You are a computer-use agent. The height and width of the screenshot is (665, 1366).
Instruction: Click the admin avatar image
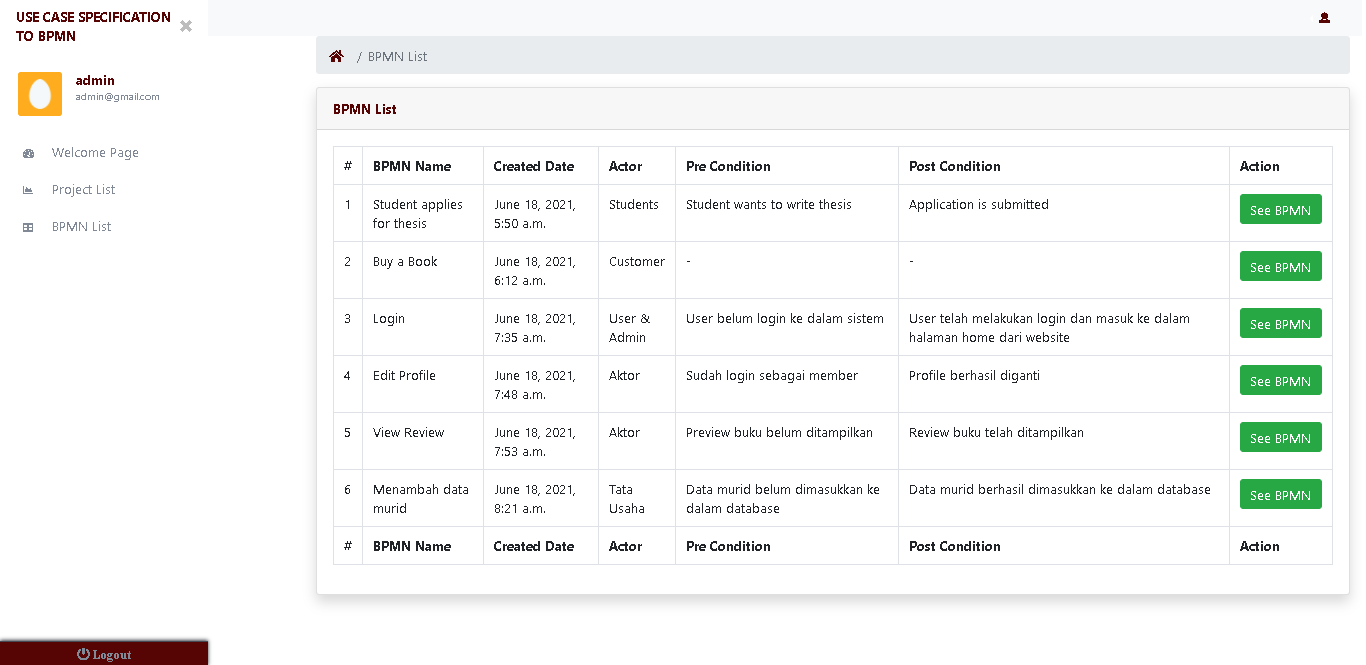pos(40,94)
